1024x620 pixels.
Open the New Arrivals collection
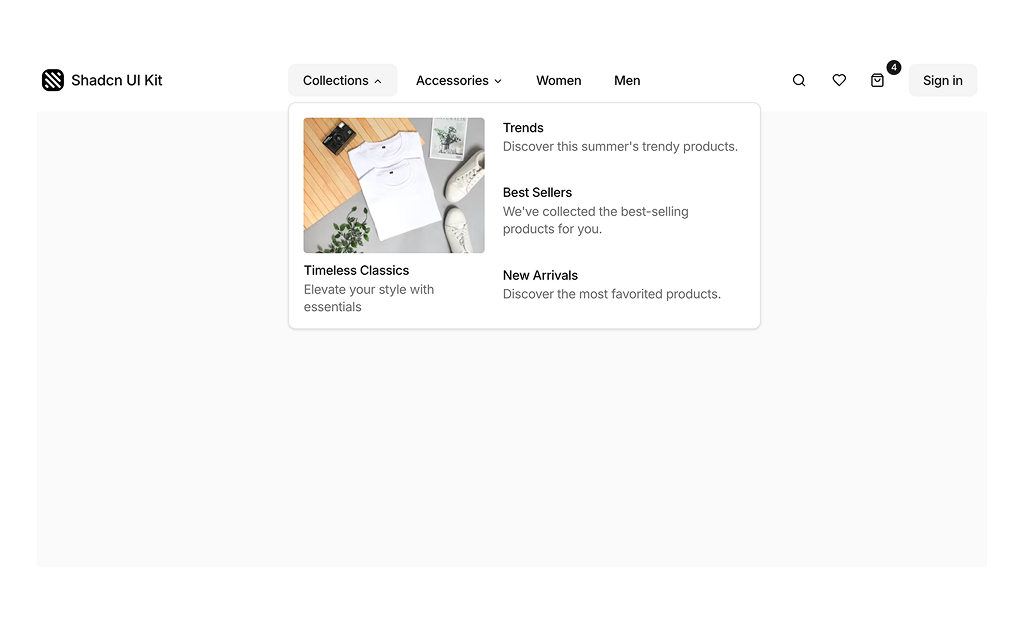540,275
